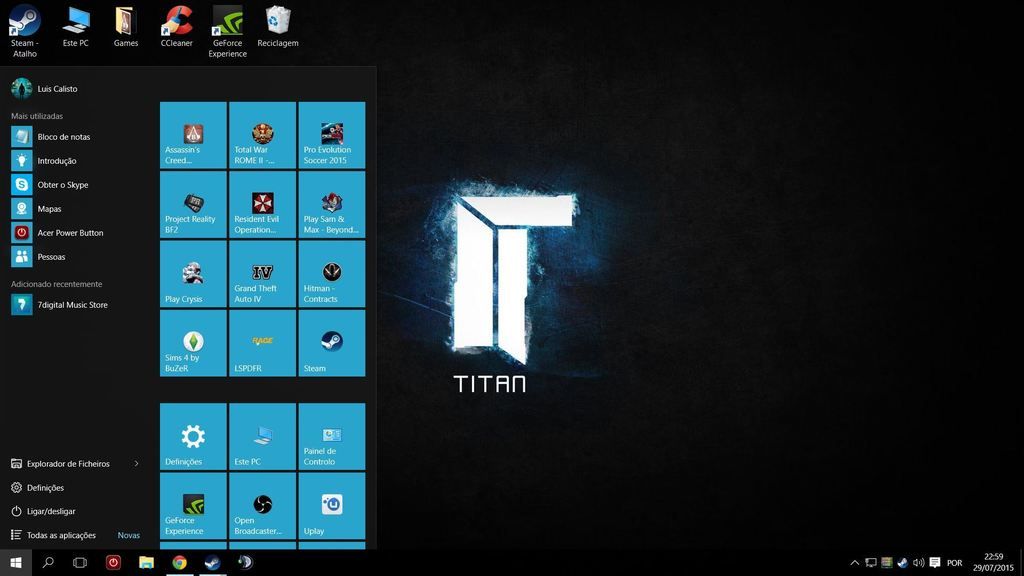Open the Luis Calisto user account menu
The width and height of the screenshot is (1024, 576).
pos(44,88)
